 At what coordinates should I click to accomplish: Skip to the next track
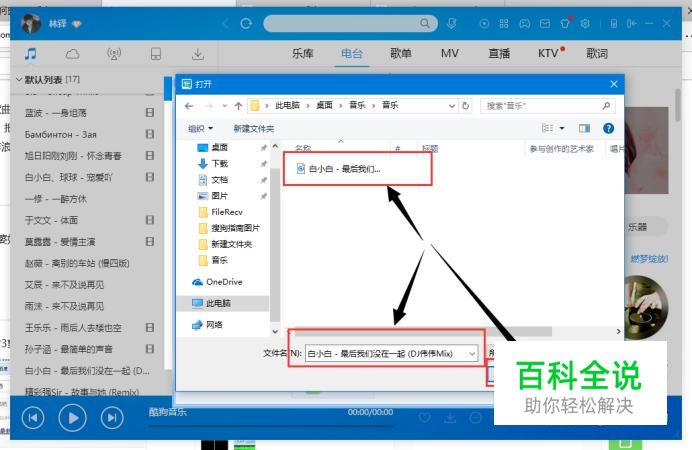click(112, 417)
